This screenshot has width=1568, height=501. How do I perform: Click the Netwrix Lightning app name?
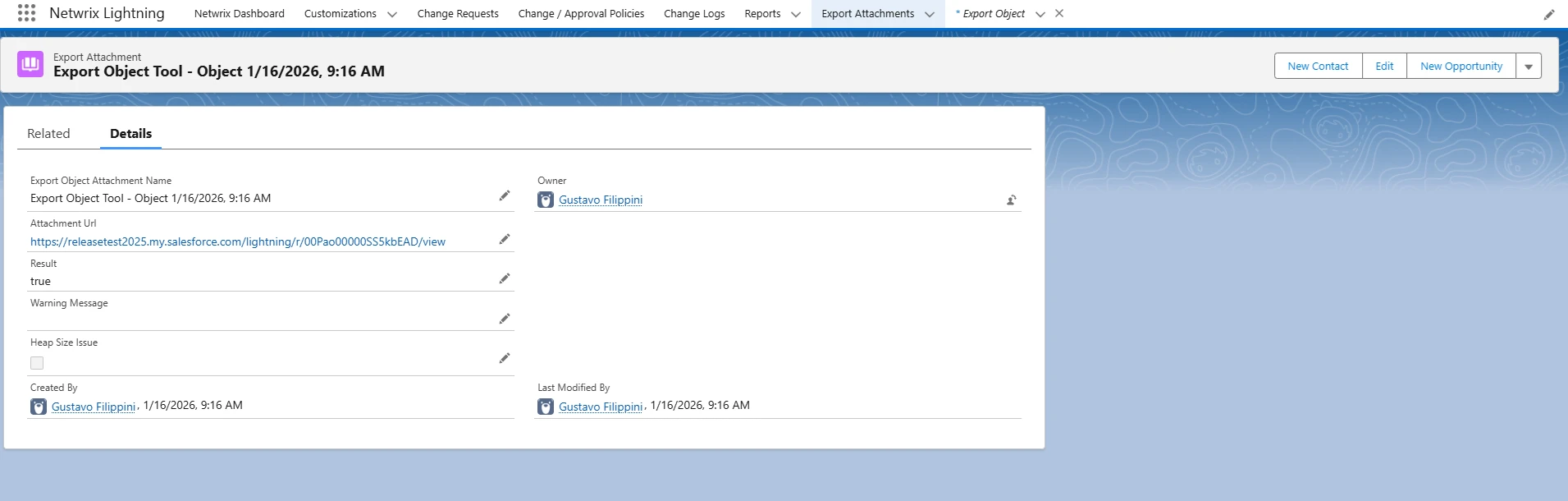coord(107,13)
